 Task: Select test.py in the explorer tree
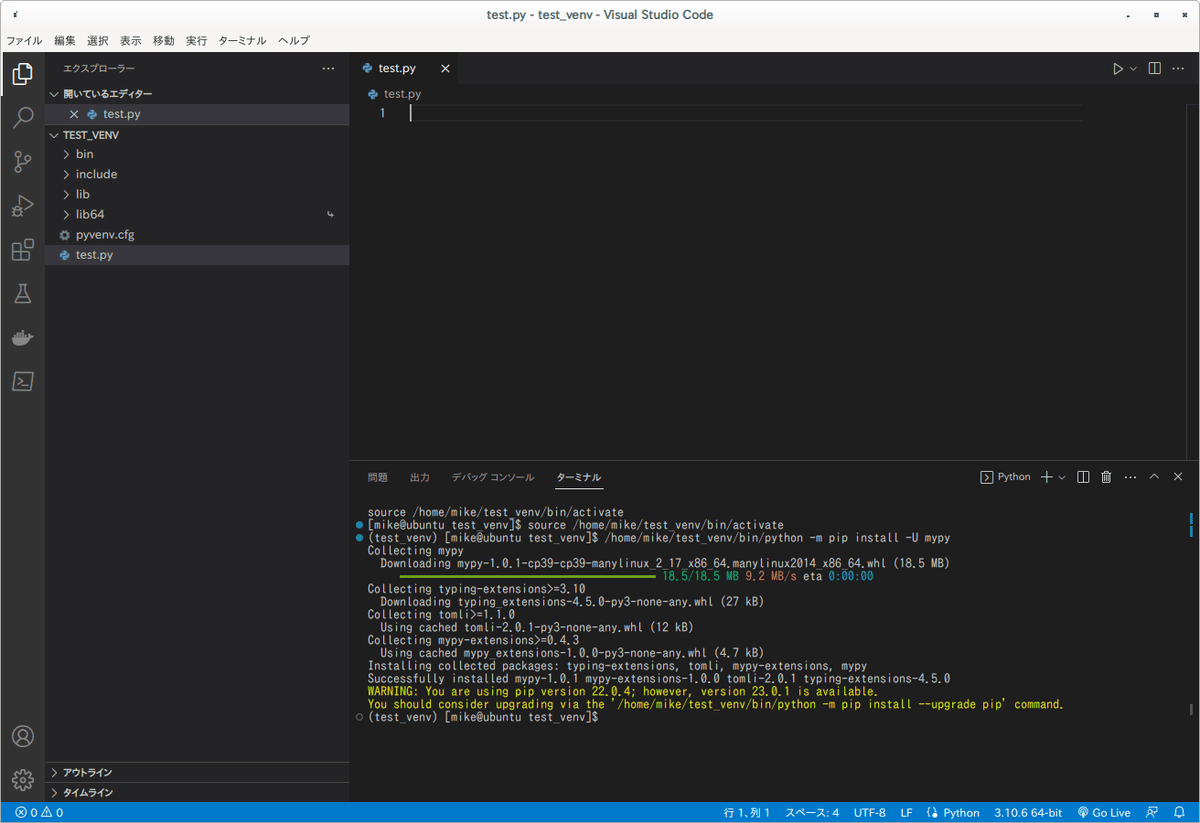[x=197, y=255]
